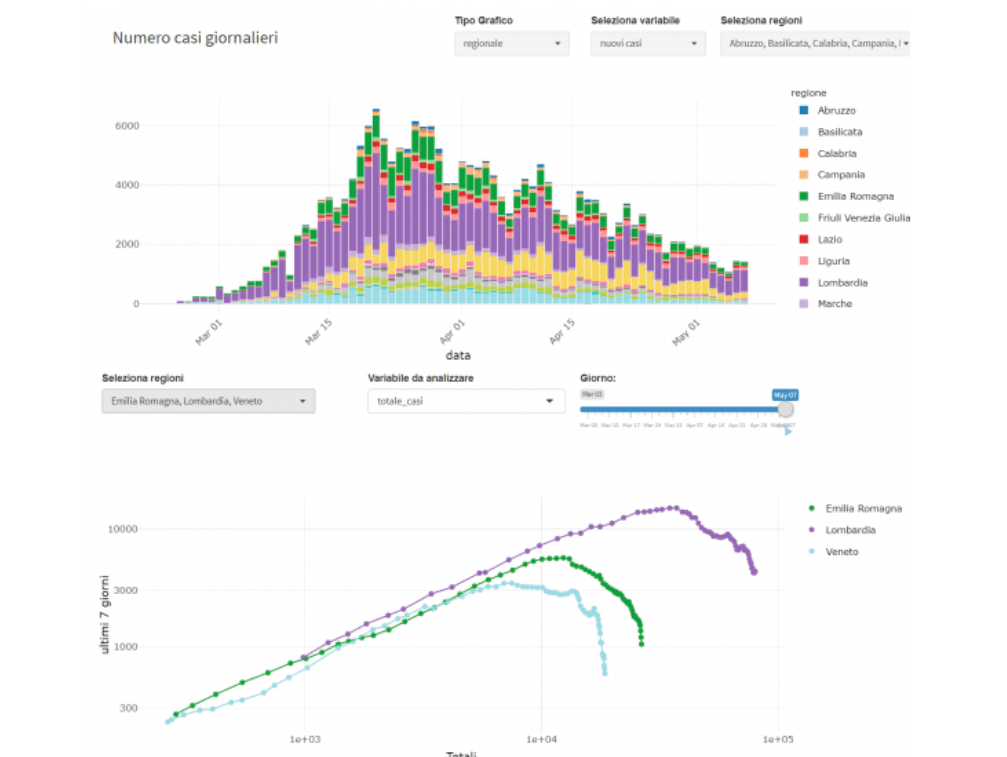Toggle the Campania legend entry
This screenshot has height=757, width=1007.
point(839,175)
